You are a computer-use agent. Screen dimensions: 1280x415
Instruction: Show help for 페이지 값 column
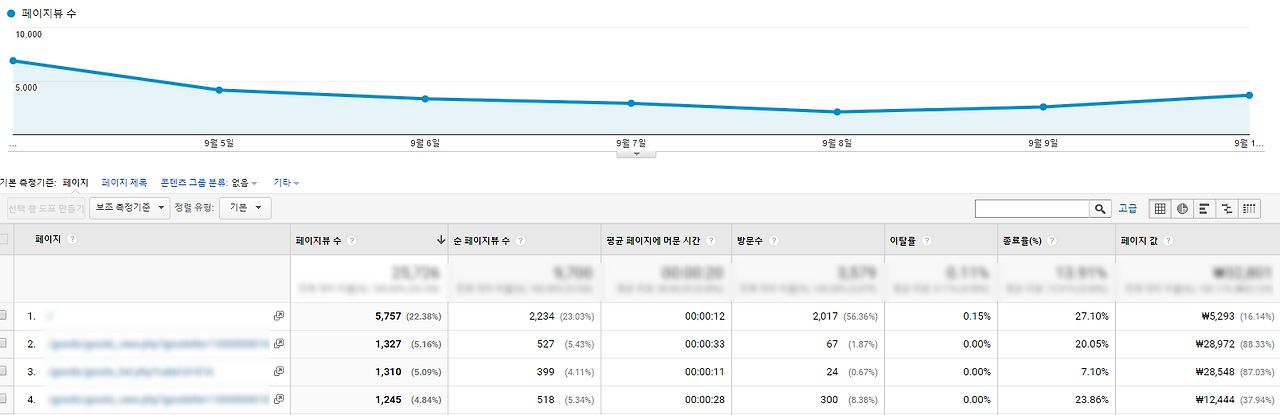coord(1166,241)
